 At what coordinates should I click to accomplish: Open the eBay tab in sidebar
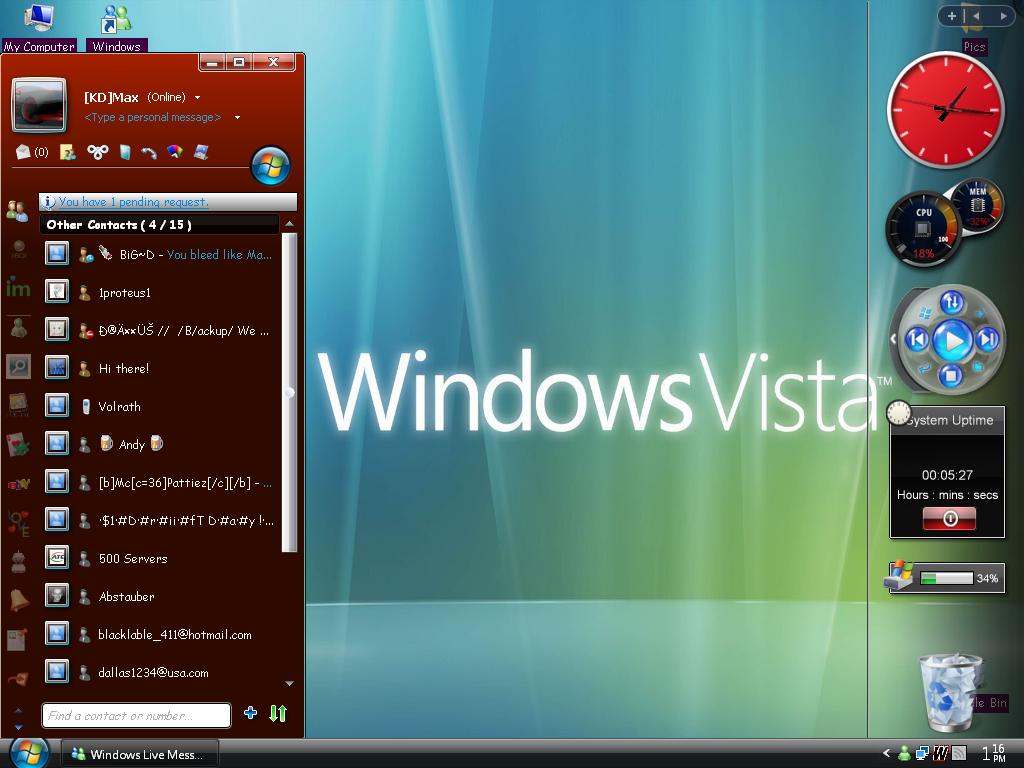pyautogui.click(x=18, y=484)
